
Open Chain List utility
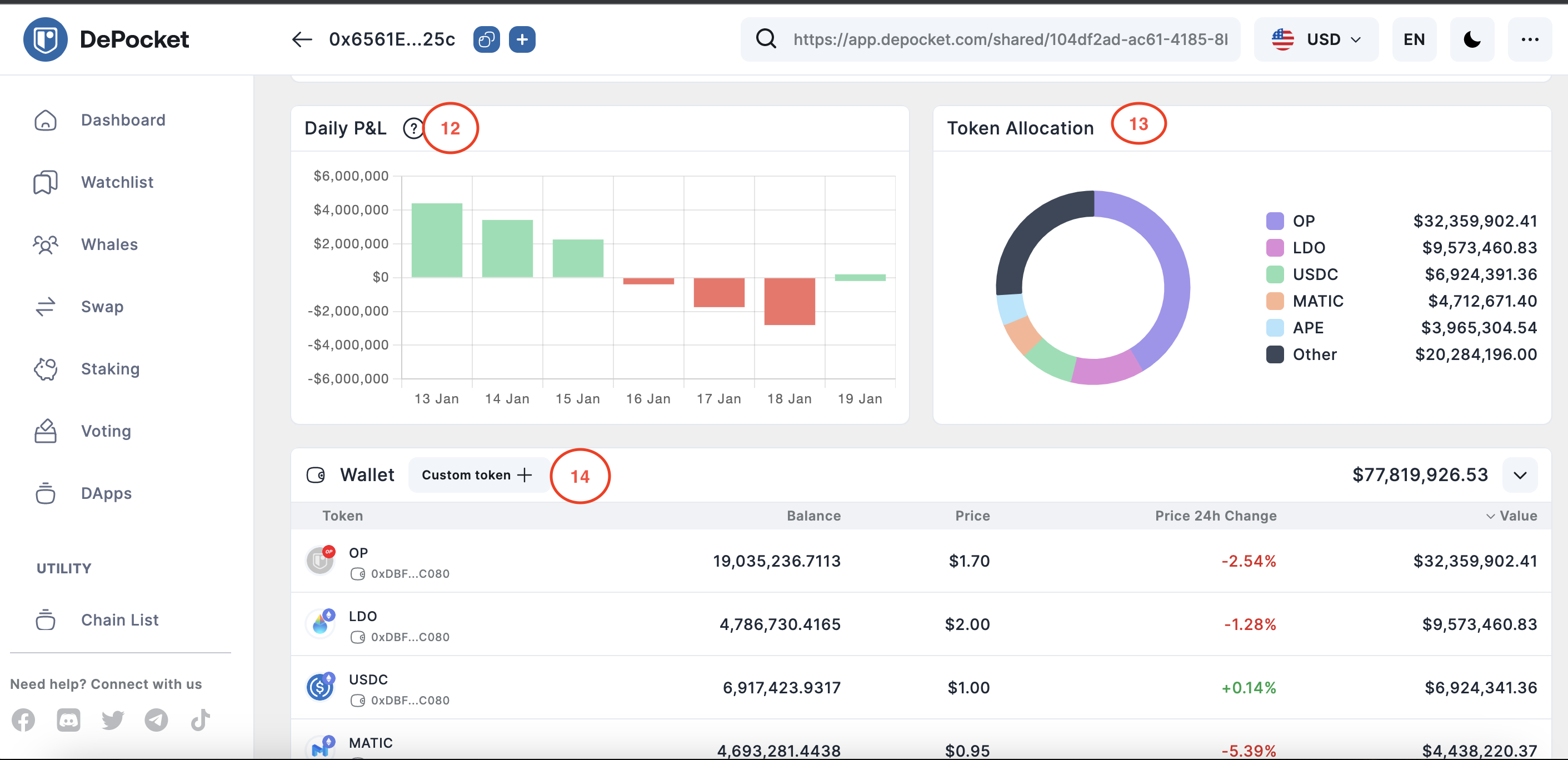click(x=120, y=619)
